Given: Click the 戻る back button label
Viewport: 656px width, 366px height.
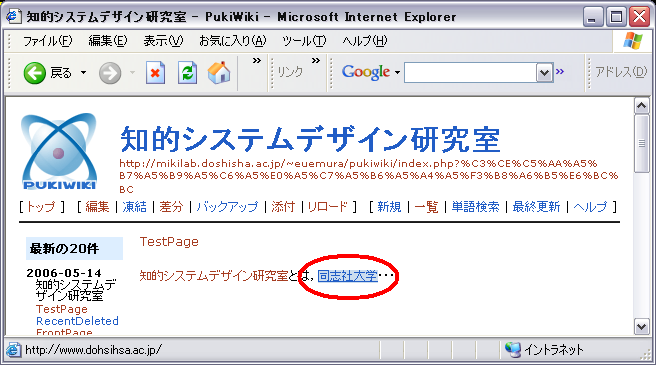Looking at the screenshot, I should pos(61,73).
